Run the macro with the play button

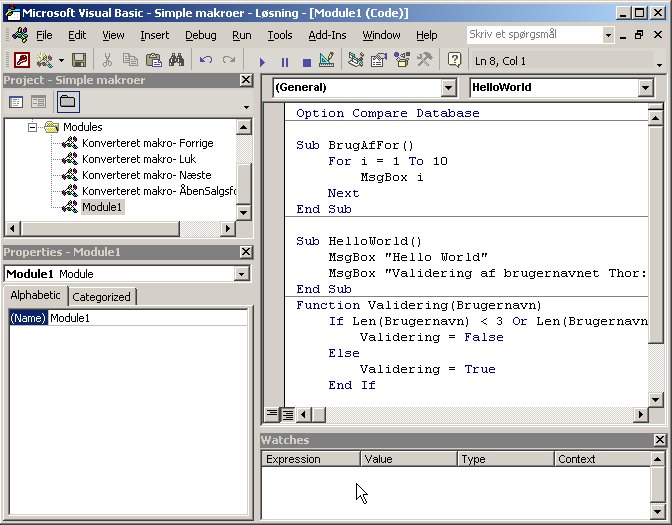pos(263,61)
